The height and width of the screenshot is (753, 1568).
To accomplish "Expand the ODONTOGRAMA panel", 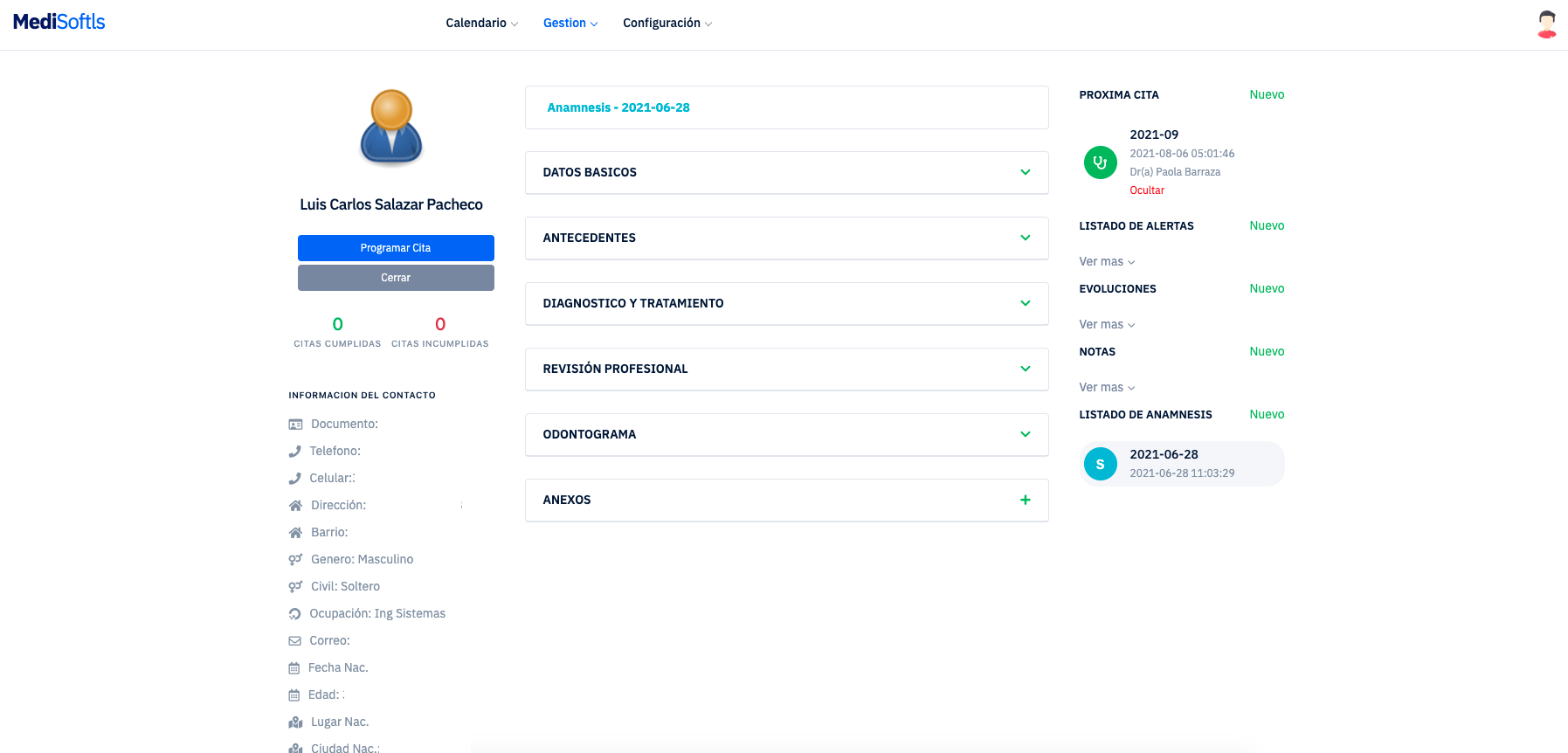I will pyautogui.click(x=1025, y=434).
